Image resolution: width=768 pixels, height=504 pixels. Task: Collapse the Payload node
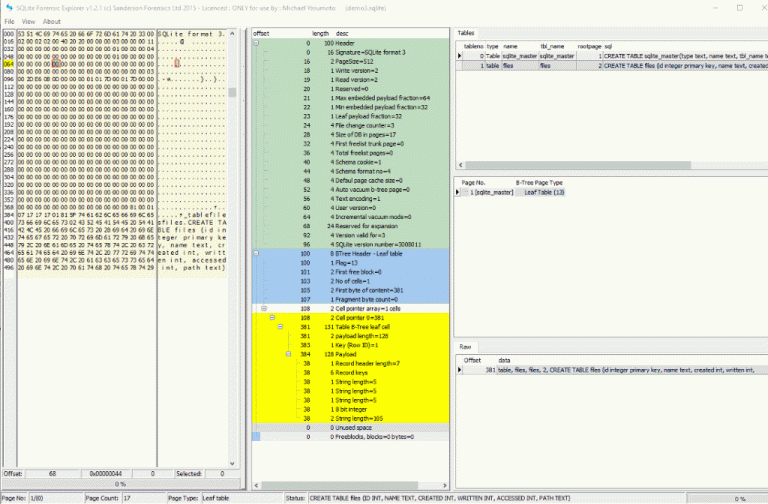point(288,354)
